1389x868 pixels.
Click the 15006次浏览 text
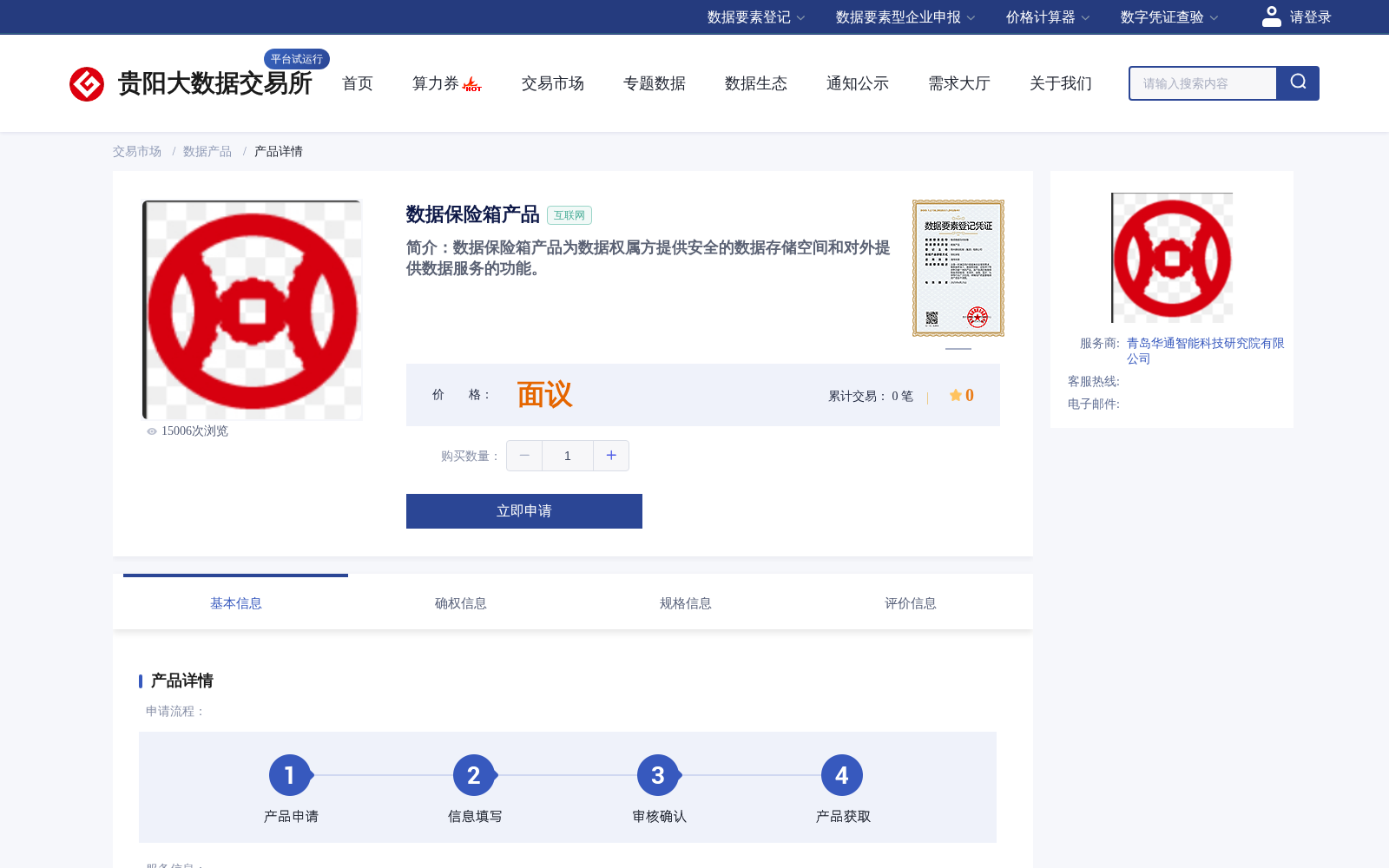[x=194, y=431]
